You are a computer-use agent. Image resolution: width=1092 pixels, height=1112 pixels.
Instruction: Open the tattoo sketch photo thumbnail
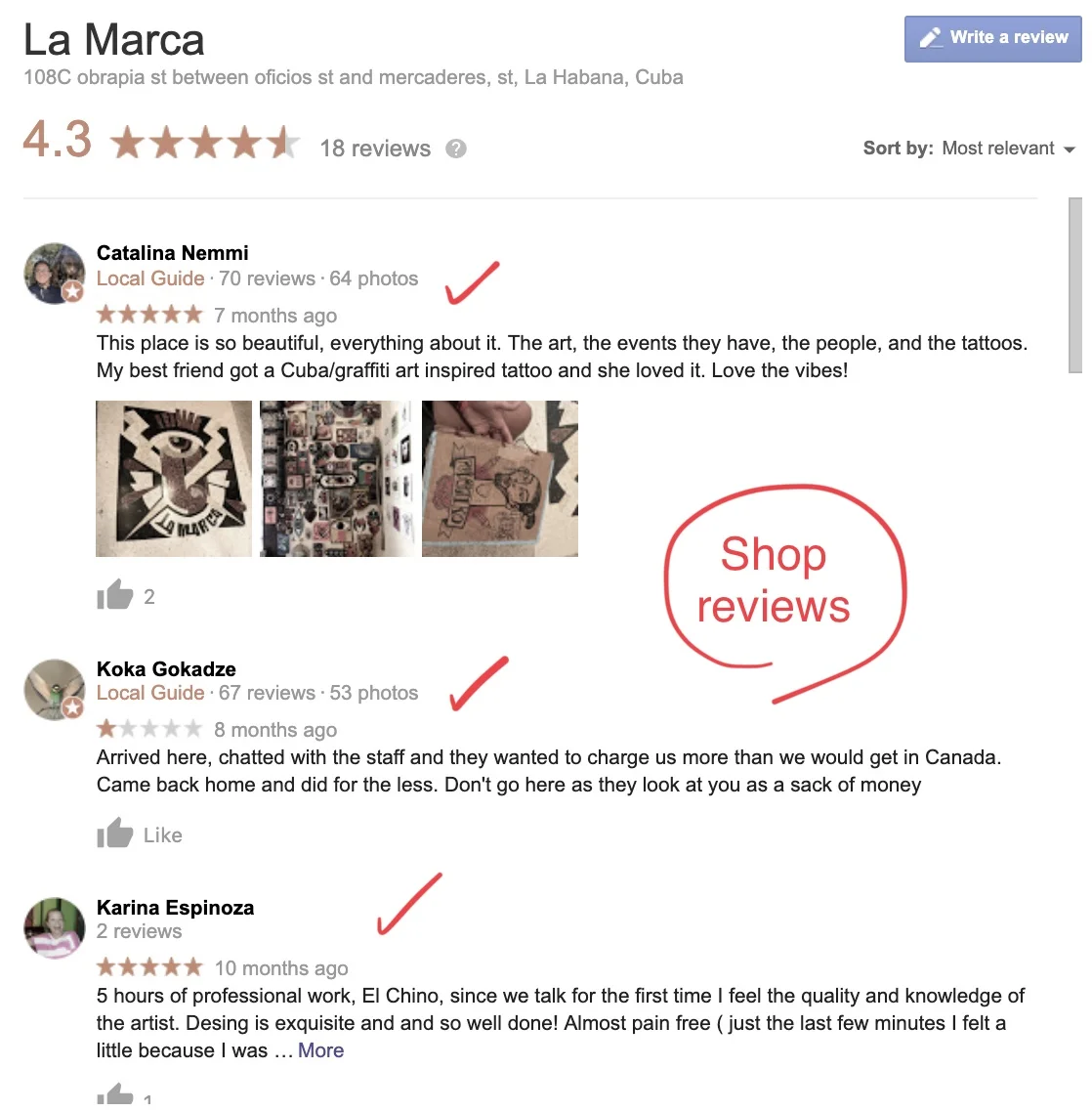pyautogui.click(x=500, y=479)
